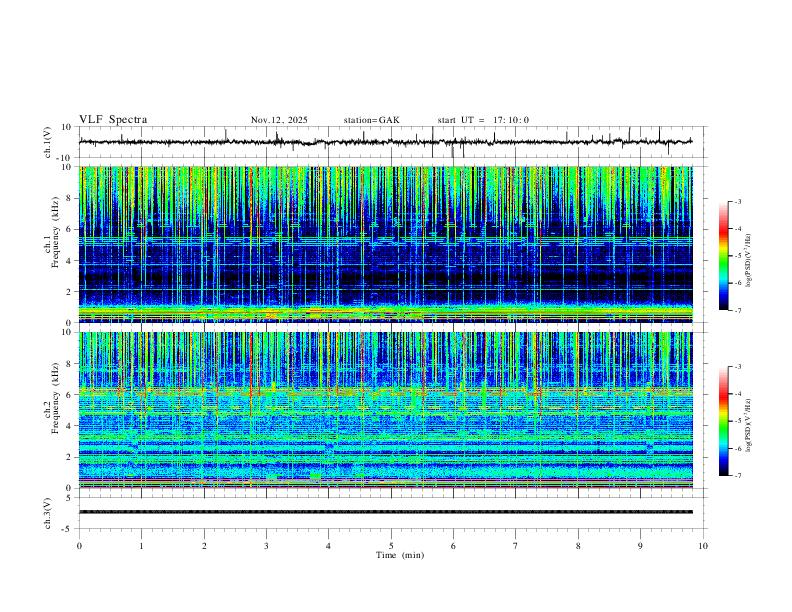This screenshot has height=612, width=792.
Task: Click the "ch.1(V)" axis label
Action: click(x=48, y=142)
